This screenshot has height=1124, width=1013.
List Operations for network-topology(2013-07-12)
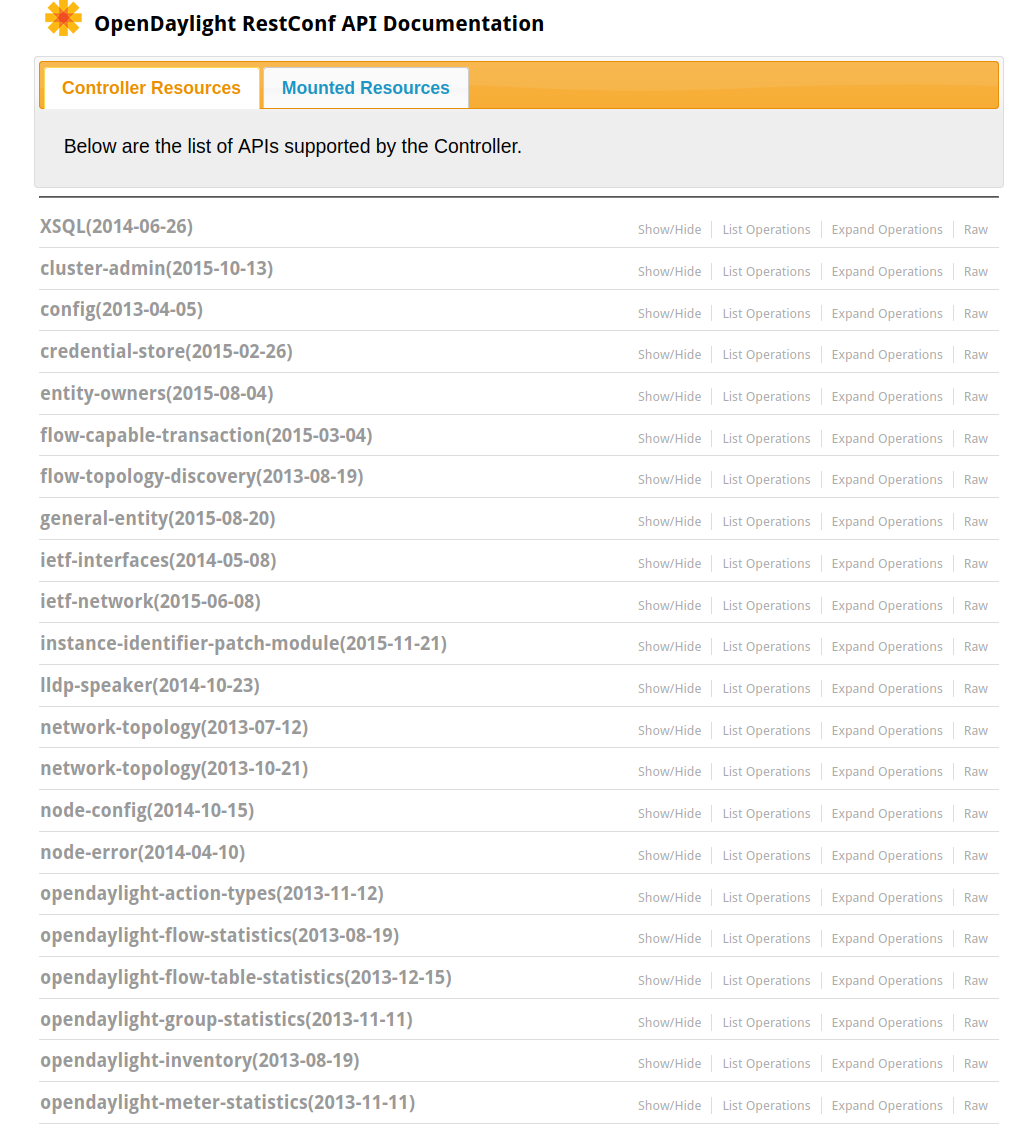click(766, 731)
